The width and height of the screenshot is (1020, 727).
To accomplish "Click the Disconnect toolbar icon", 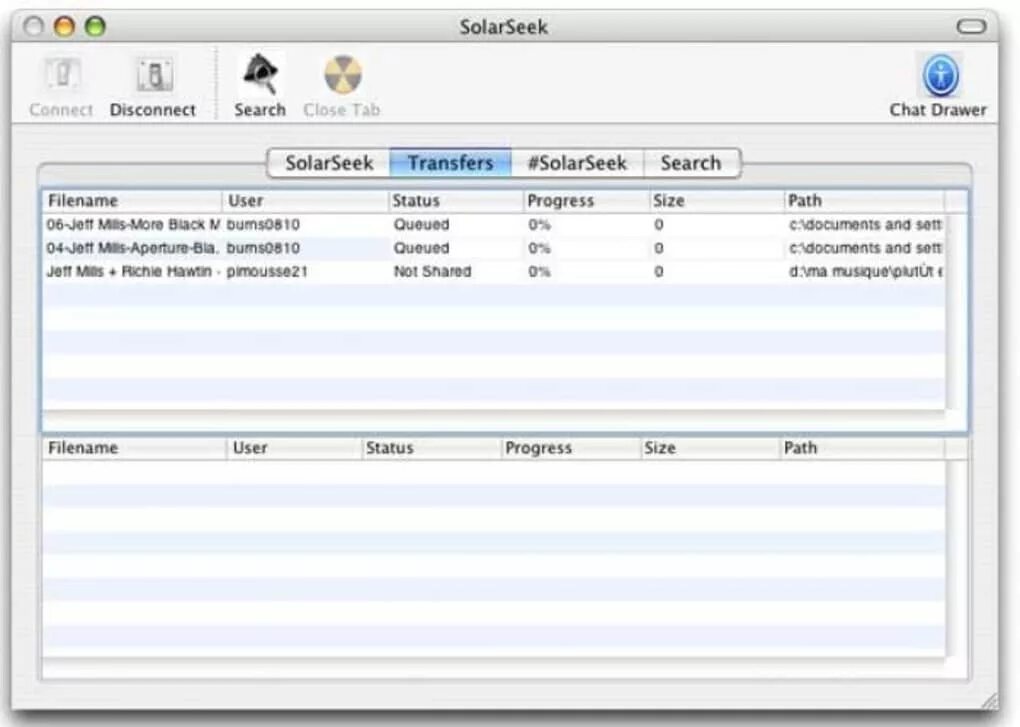I will (x=154, y=75).
